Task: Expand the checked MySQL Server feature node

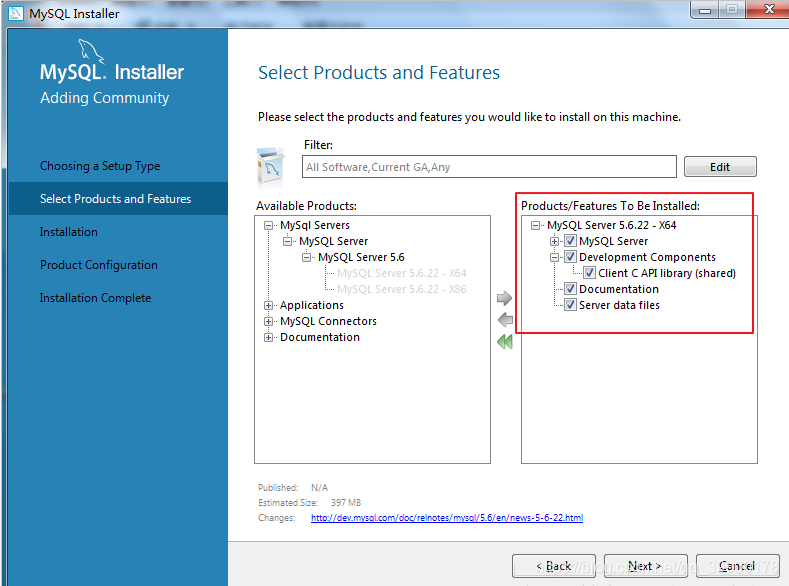Action: [x=555, y=241]
